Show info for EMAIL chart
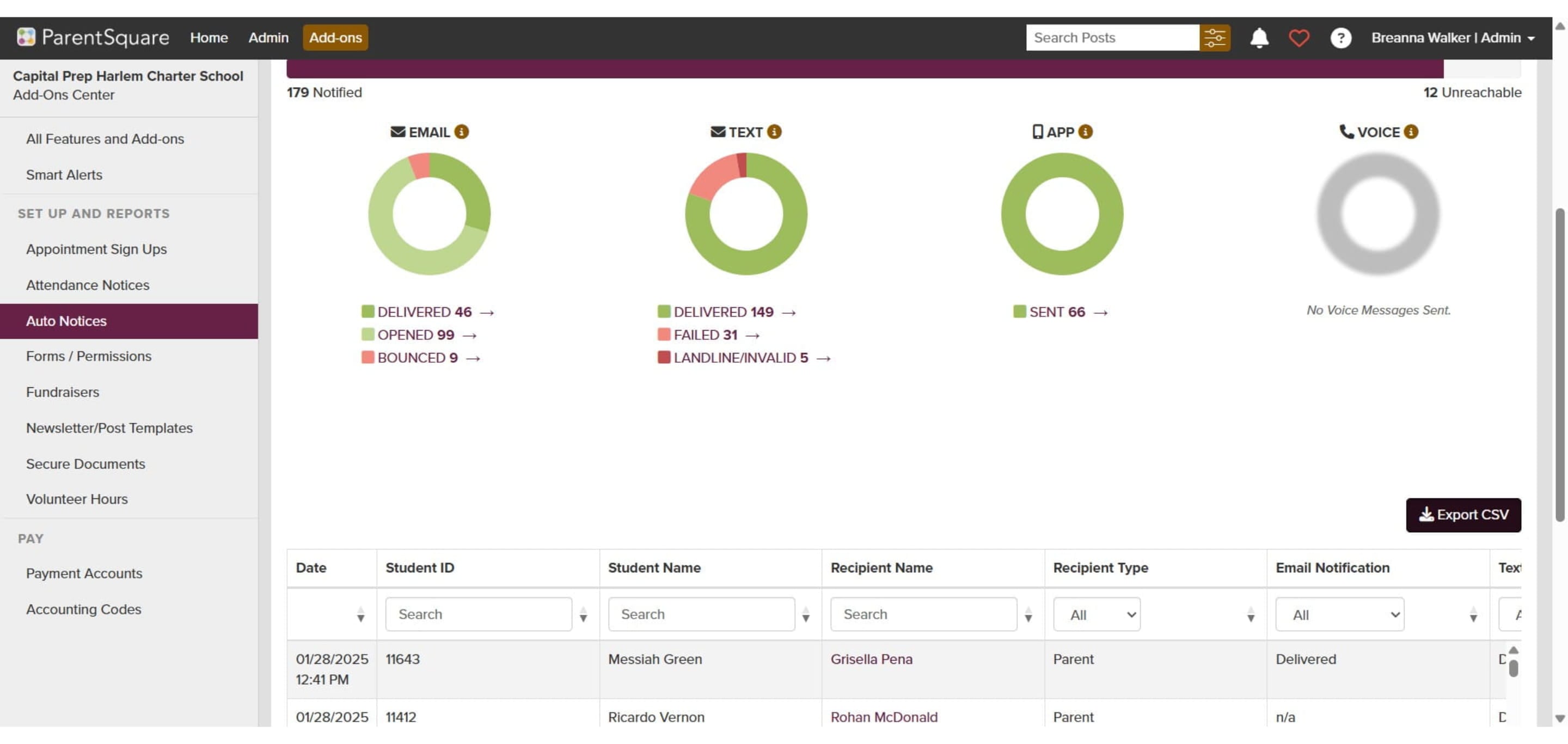This screenshot has height=744, width=1568. pos(461,131)
